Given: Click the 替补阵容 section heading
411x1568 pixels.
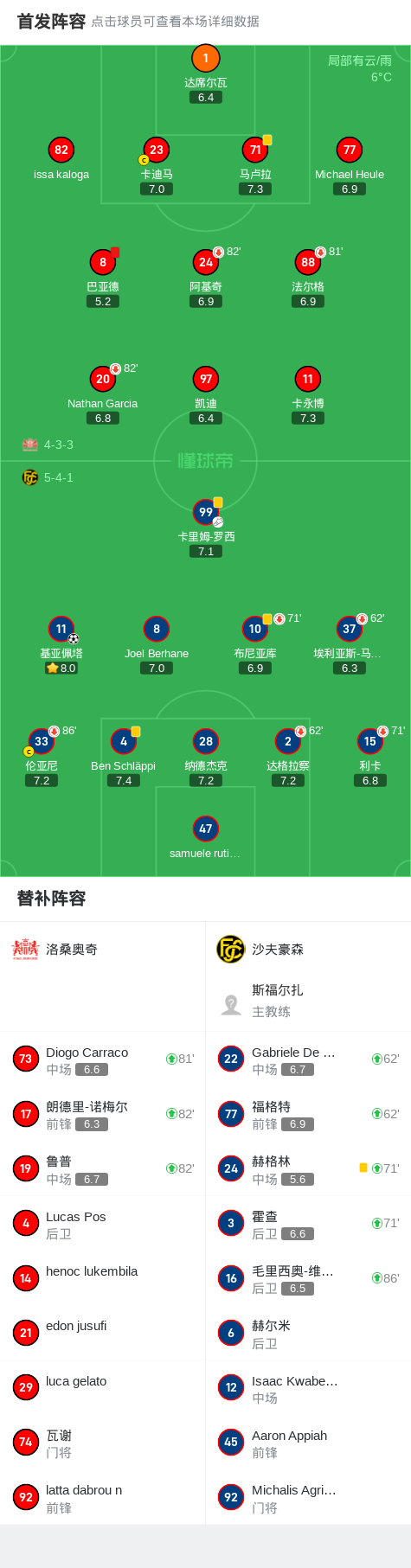Looking at the screenshot, I should (51, 899).
